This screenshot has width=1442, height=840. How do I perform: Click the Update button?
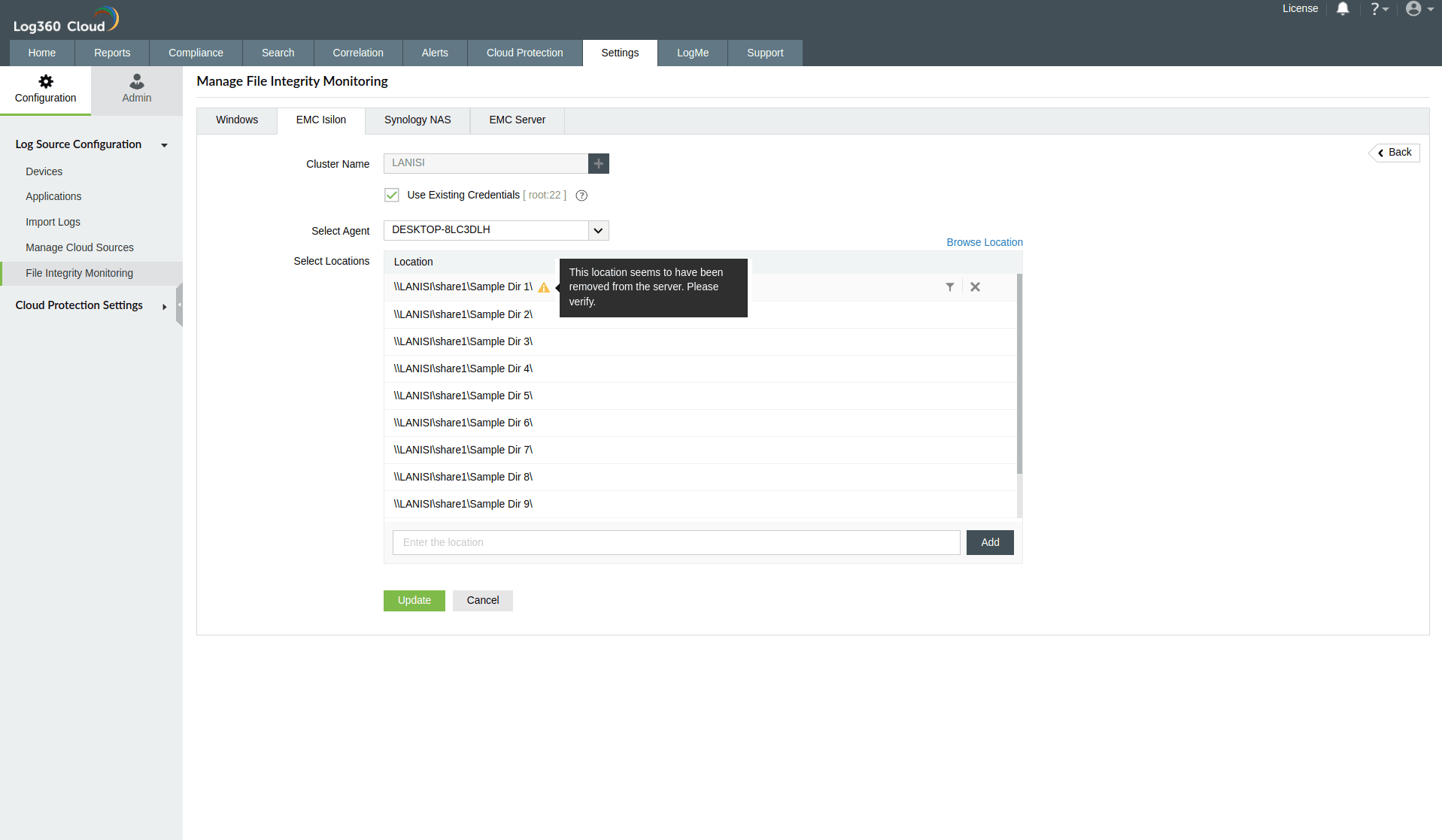click(414, 600)
